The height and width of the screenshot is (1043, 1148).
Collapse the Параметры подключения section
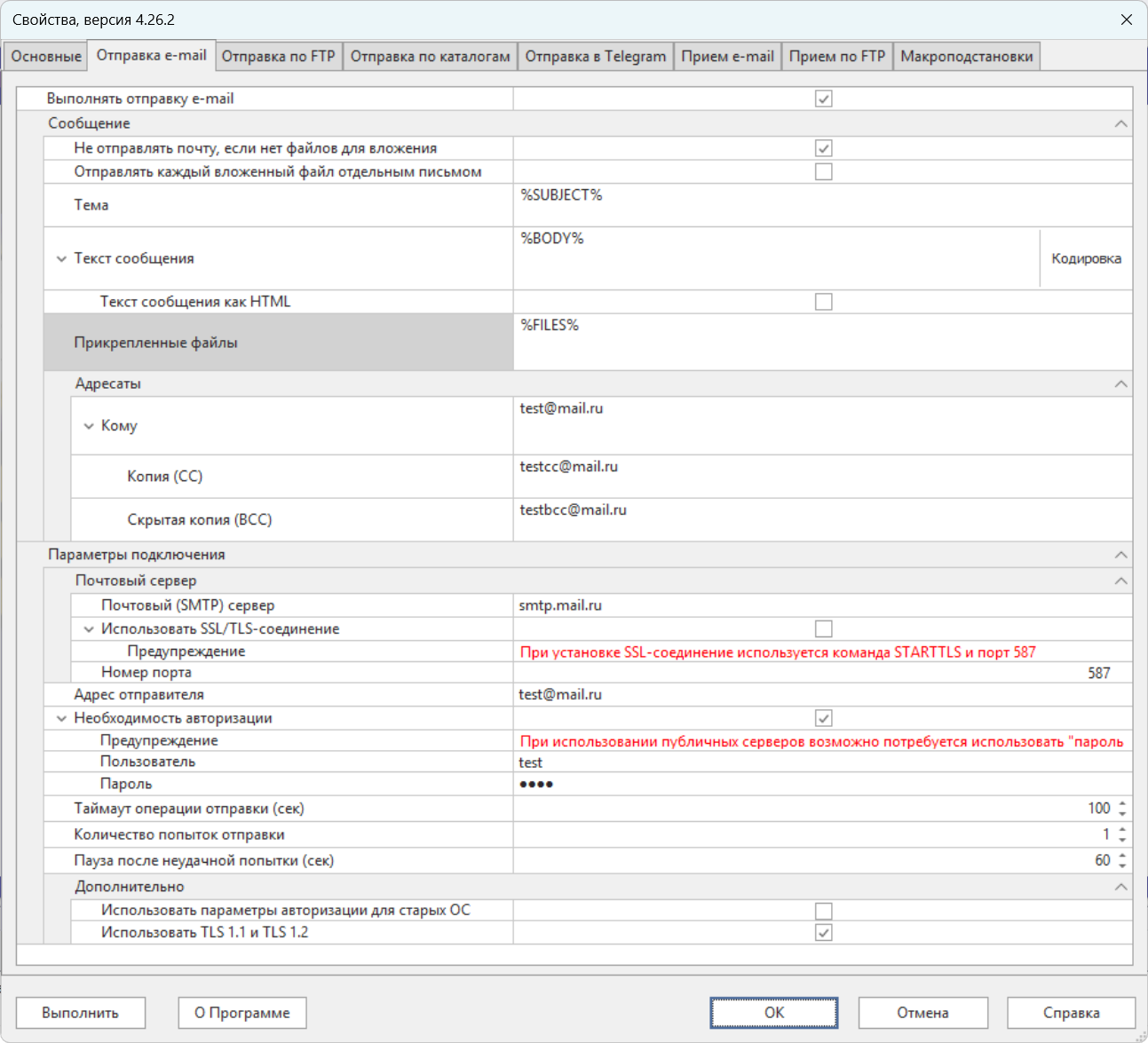pyautogui.click(x=1120, y=555)
